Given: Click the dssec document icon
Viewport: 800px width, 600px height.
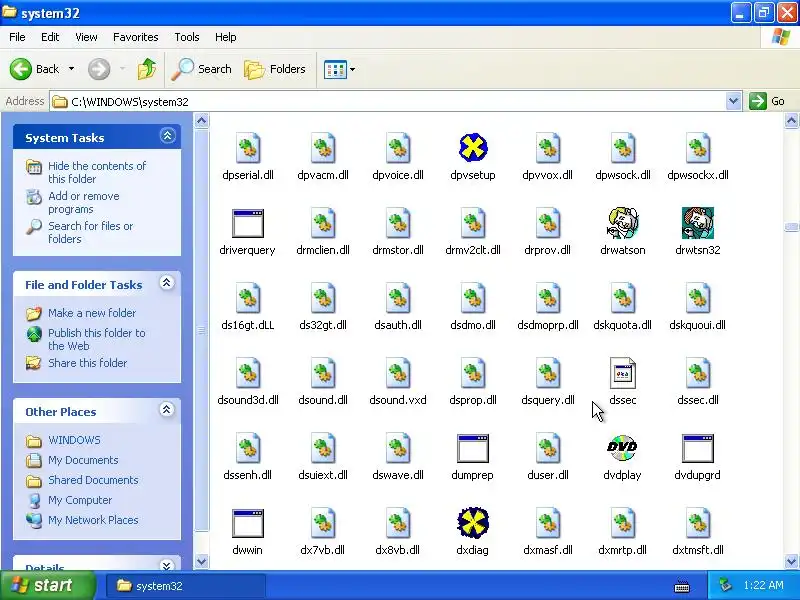Looking at the screenshot, I should click(x=622, y=373).
